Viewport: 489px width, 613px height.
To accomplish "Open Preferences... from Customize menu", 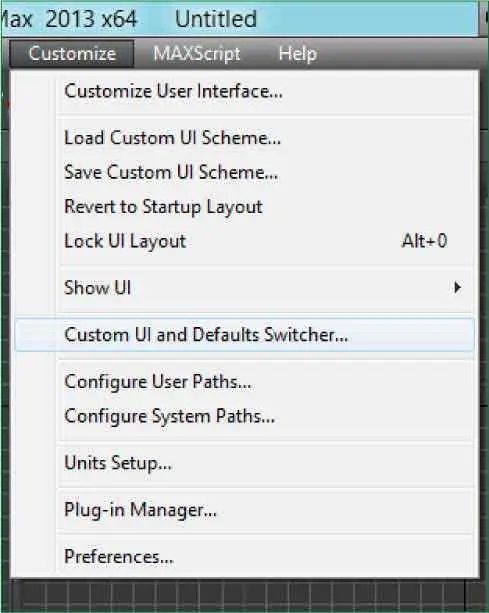I will click(x=244, y=557).
